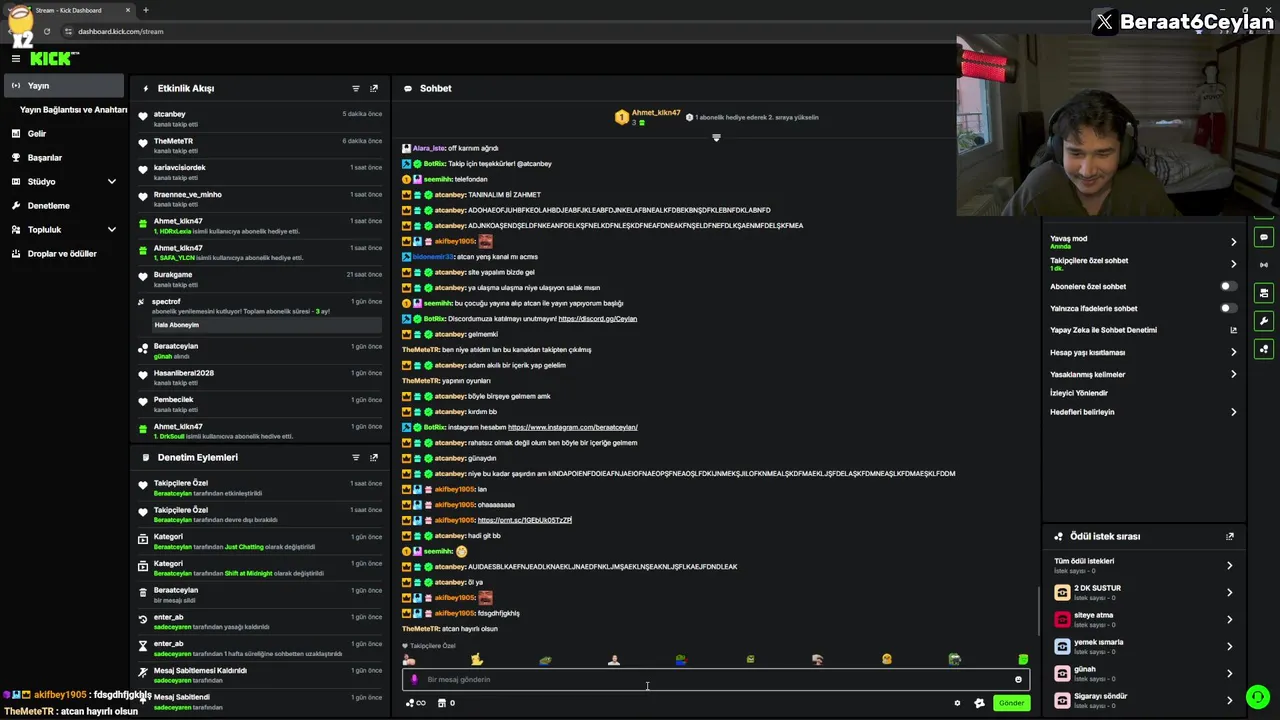Click the purple identity icon in message box
Viewport: 1280px width, 720px height.
414,680
